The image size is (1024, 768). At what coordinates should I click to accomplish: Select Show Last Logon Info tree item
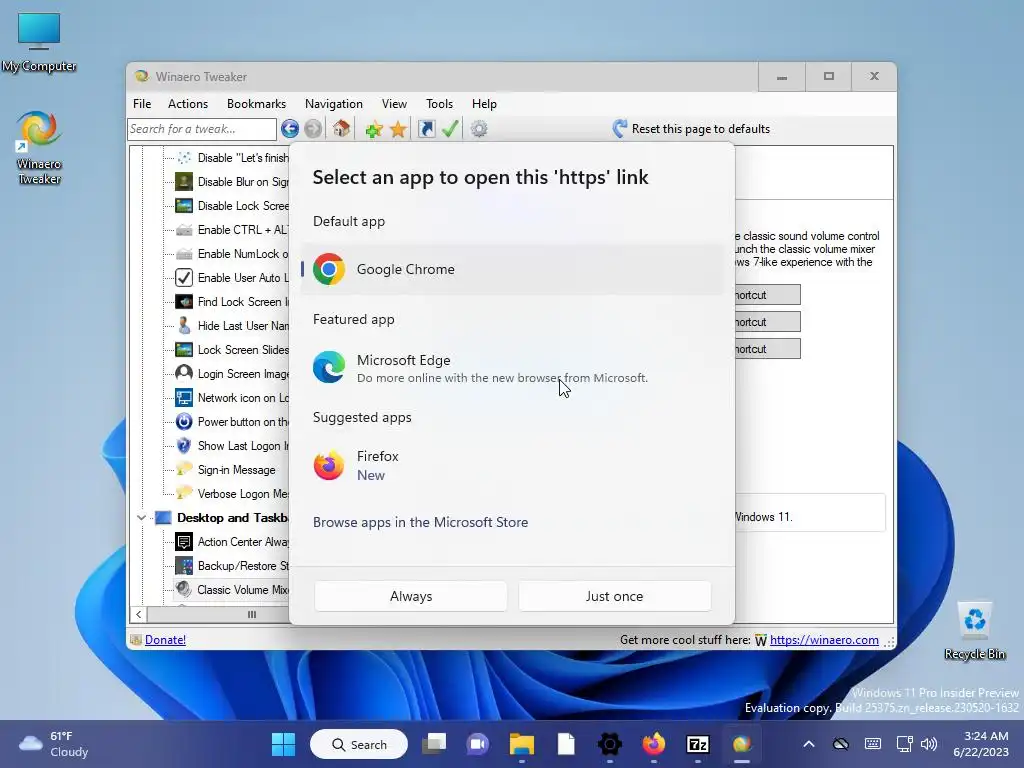click(232, 446)
